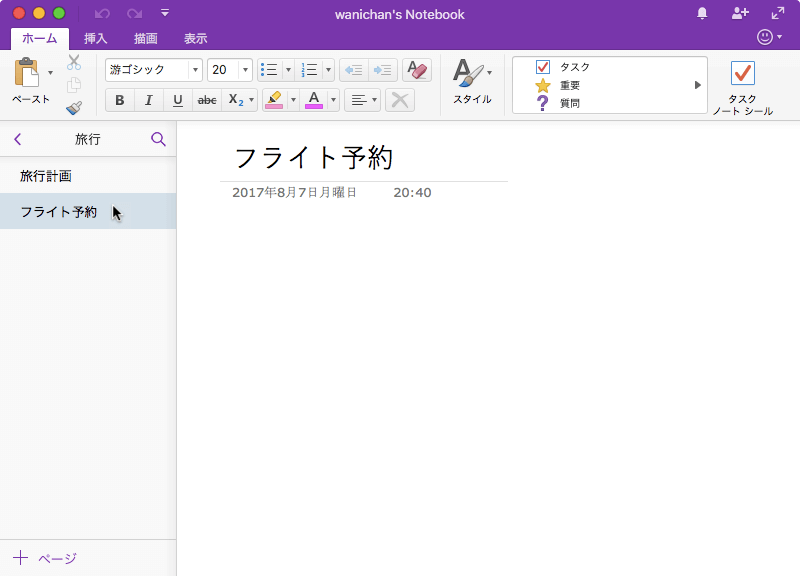Screen dimensions: 800x576
Task: Open the font name dropdown
Action: pos(195,70)
